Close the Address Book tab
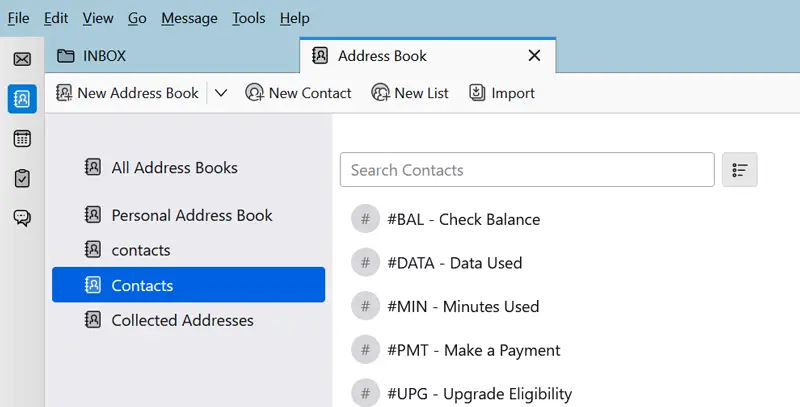Viewport: 800px width, 407px height. click(534, 56)
